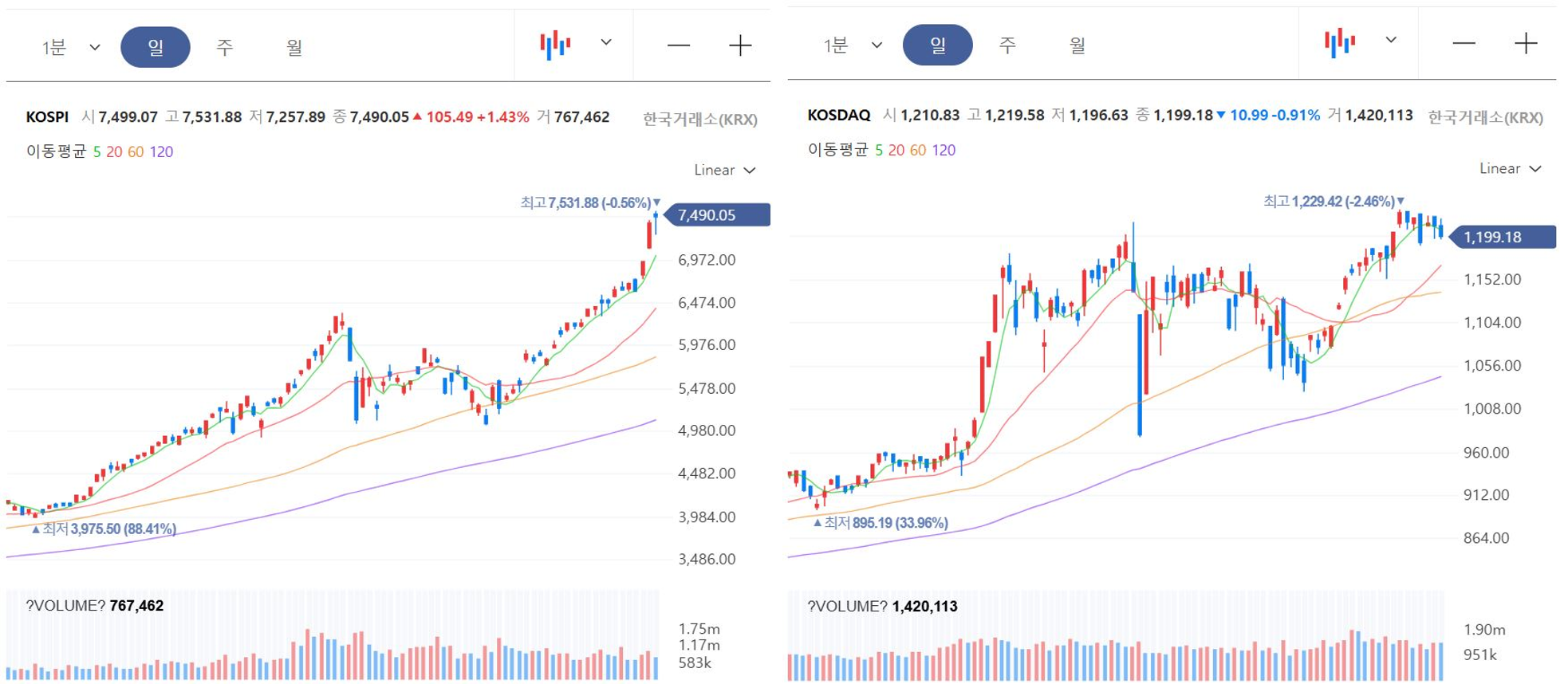Open the KOSDAQ candlestick chart type icon
This screenshot has width=1568, height=684.
click(x=1340, y=43)
